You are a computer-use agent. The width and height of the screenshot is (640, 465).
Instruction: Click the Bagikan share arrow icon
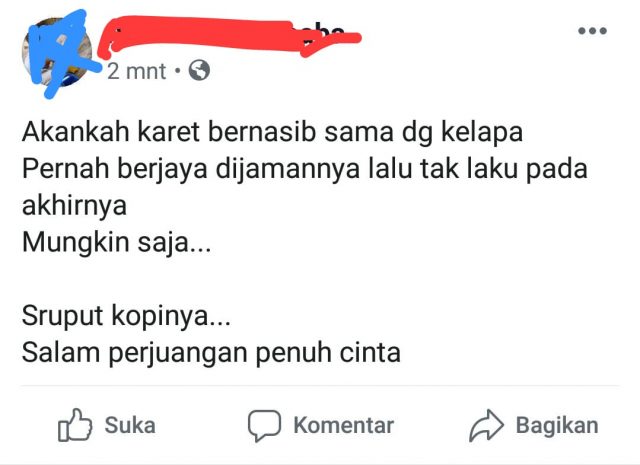point(487,425)
